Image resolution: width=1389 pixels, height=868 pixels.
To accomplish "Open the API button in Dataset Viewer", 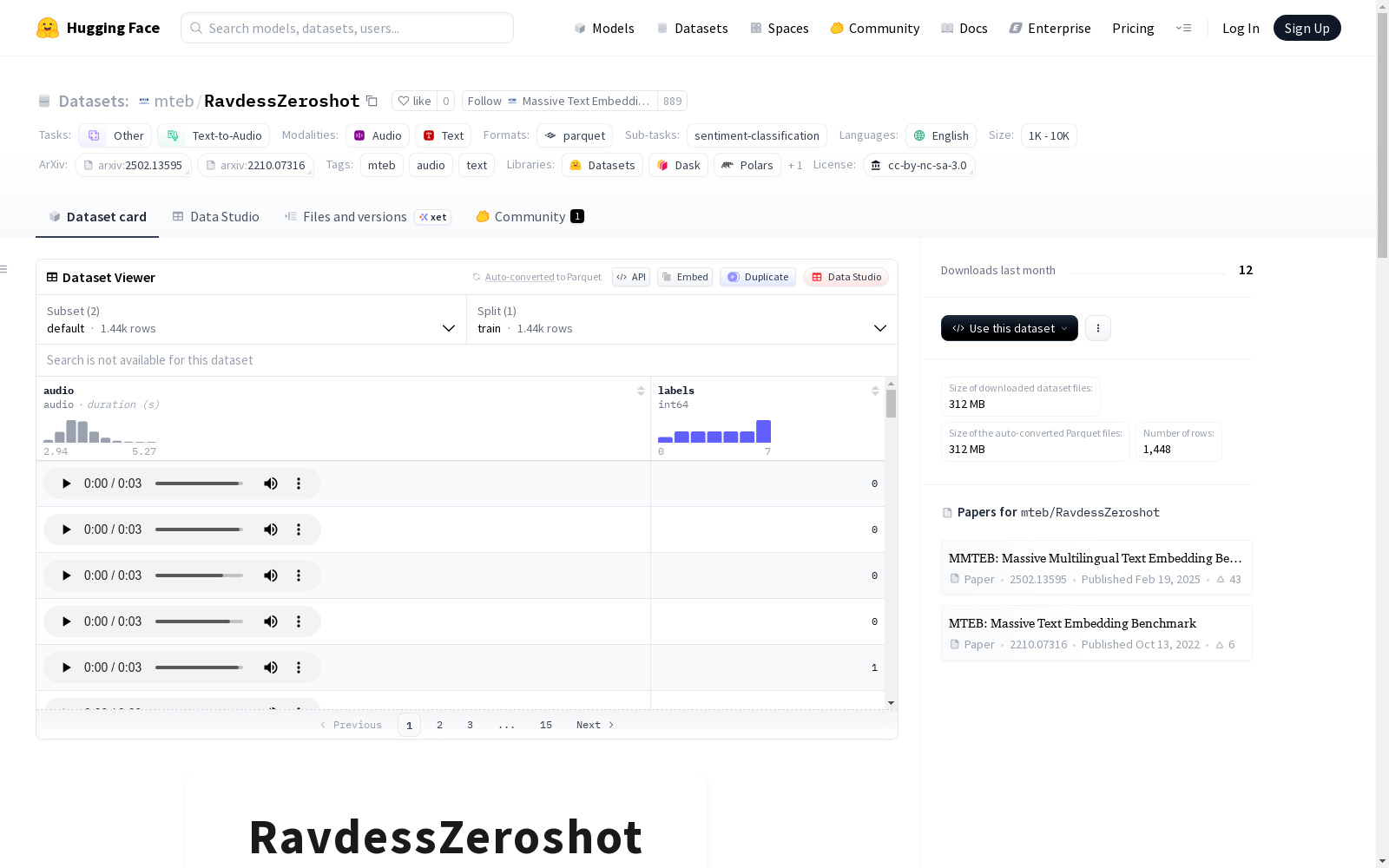I will click(x=631, y=277).
